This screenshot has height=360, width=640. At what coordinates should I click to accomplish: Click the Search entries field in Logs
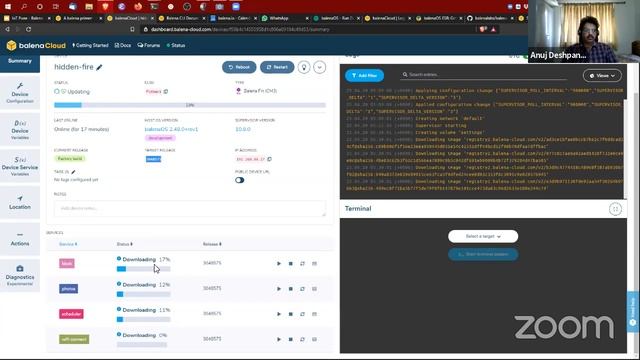pyautogui.click(x=484, y=75)
